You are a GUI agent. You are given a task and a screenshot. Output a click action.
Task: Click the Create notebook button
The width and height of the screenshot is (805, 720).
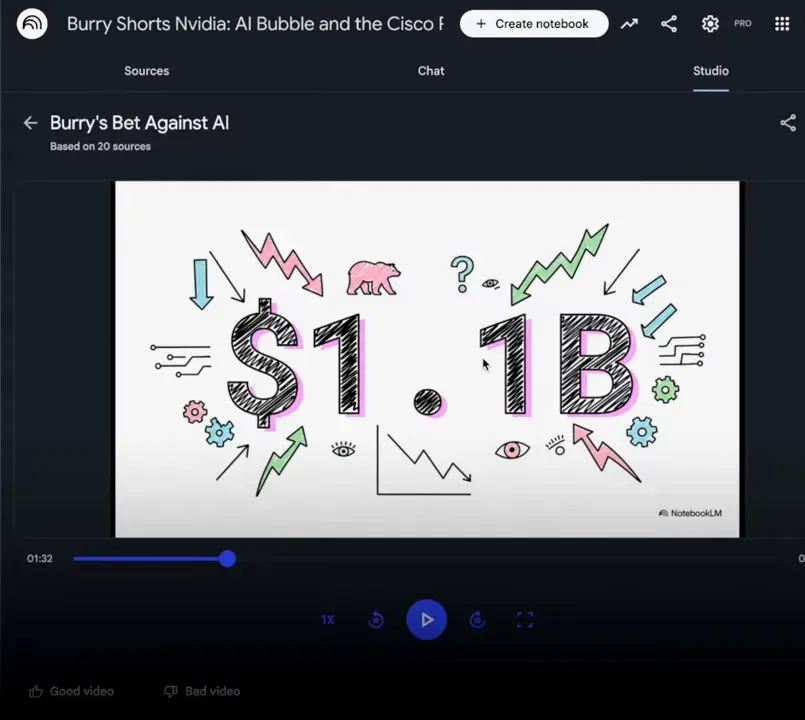[x=533, y=23]
